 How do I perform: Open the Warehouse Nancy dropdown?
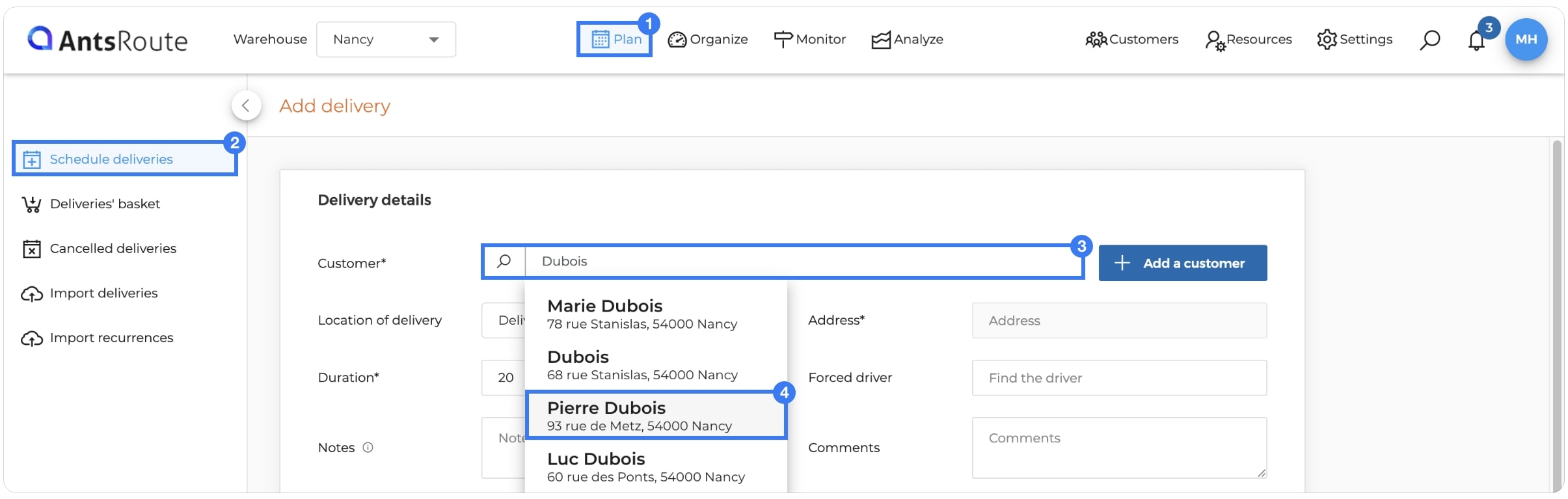coord(386,40)
